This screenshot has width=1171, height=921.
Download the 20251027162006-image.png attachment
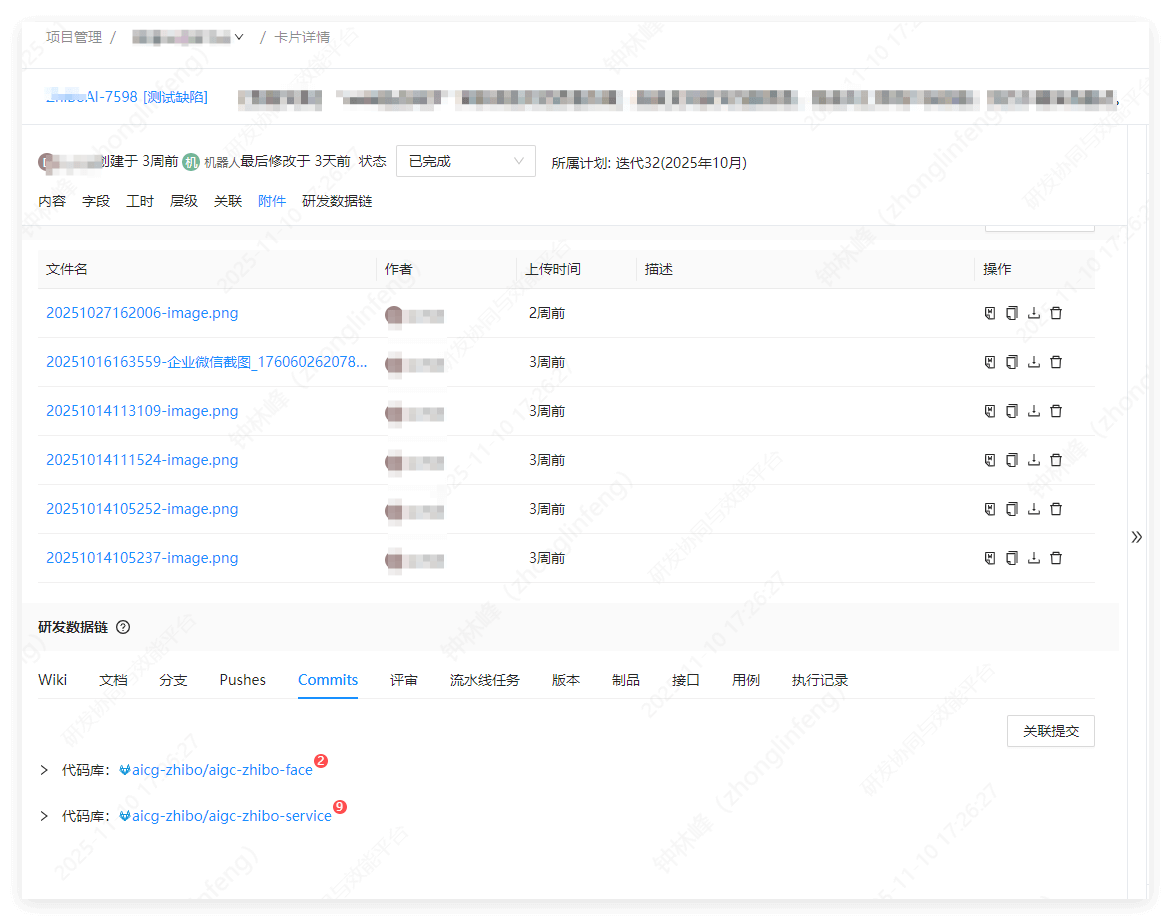tap(1034, 312)
